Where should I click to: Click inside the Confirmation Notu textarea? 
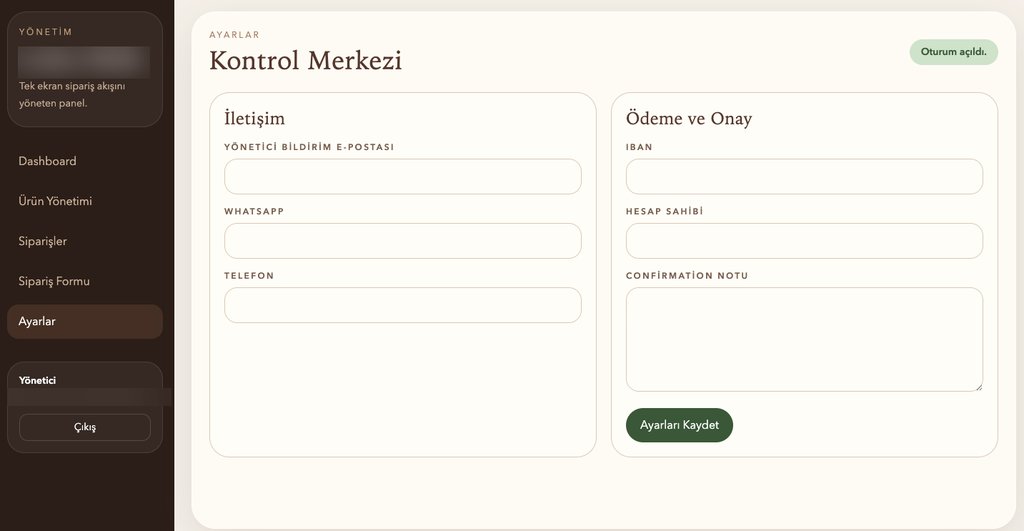(804, 339)
